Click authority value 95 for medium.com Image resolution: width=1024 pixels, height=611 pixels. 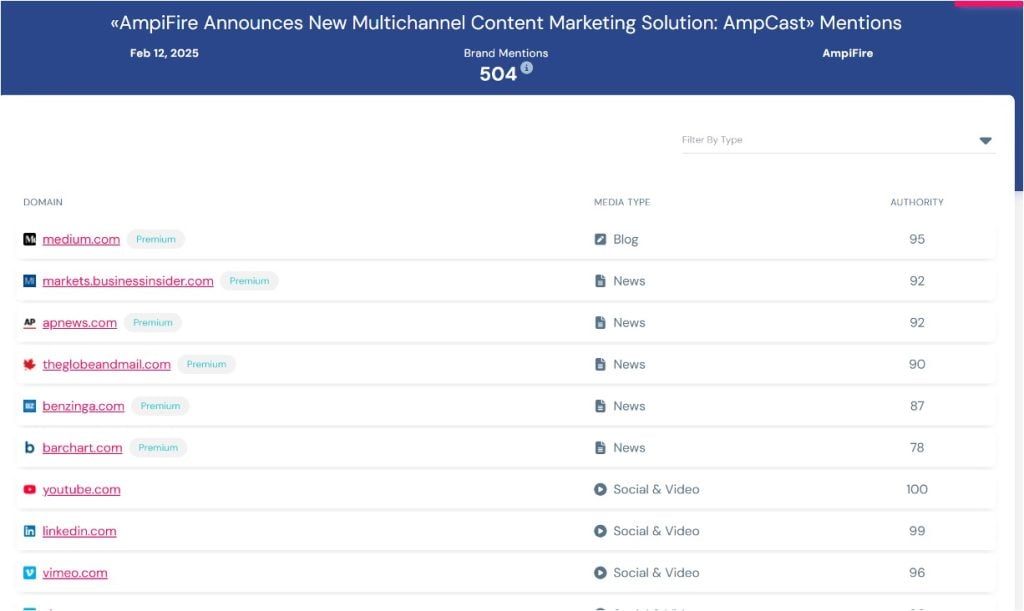pyautogui.click(x=917, y=240)
